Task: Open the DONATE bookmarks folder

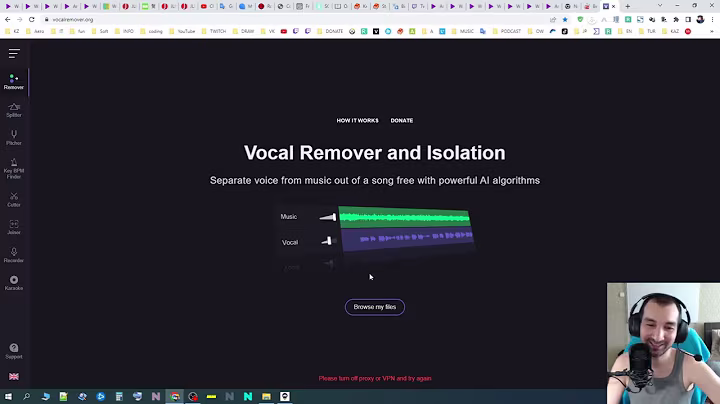Action: [x=330, y=31]
